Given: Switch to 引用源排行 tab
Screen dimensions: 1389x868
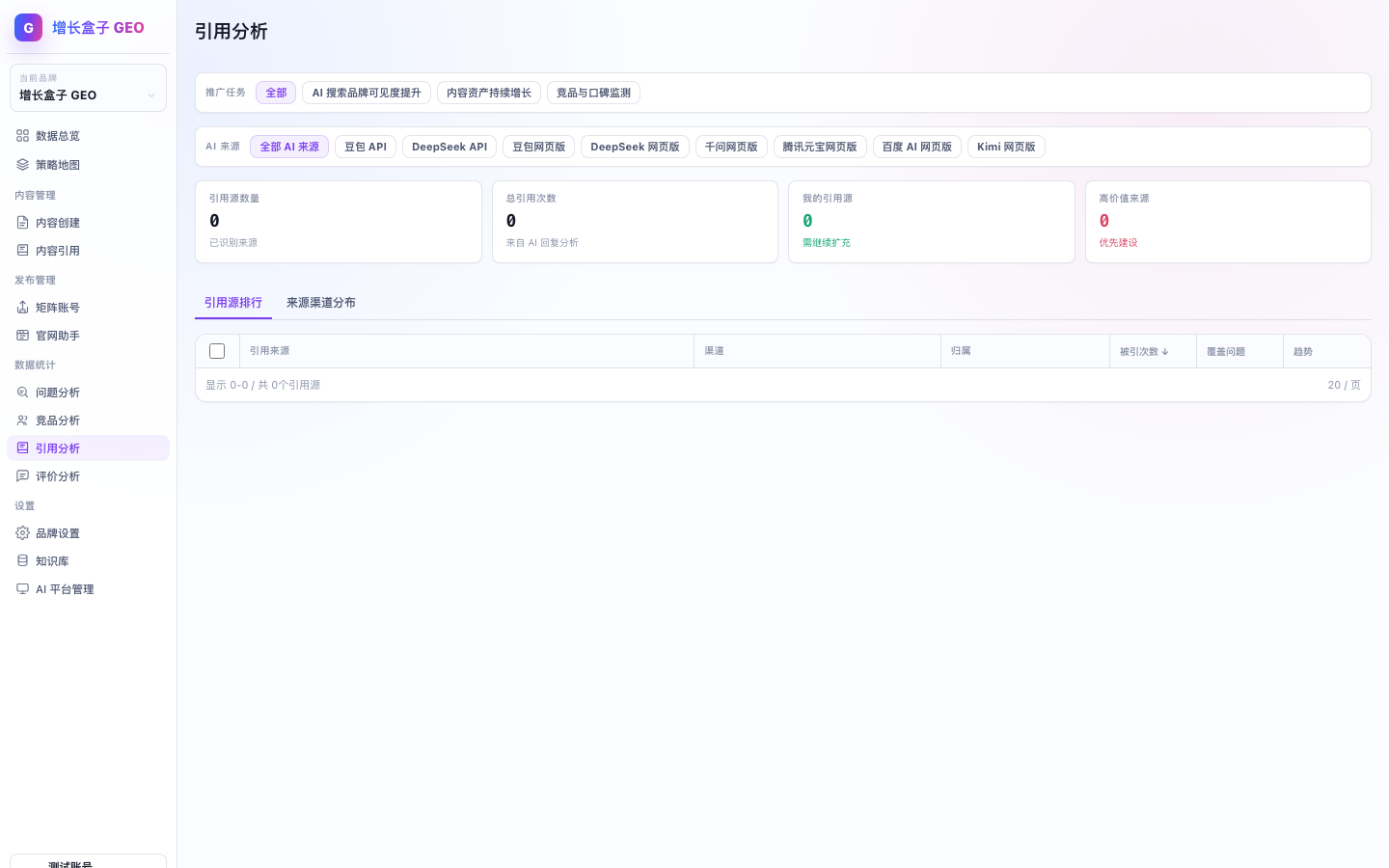Looking at the screenshot, I should pos(233,303).
